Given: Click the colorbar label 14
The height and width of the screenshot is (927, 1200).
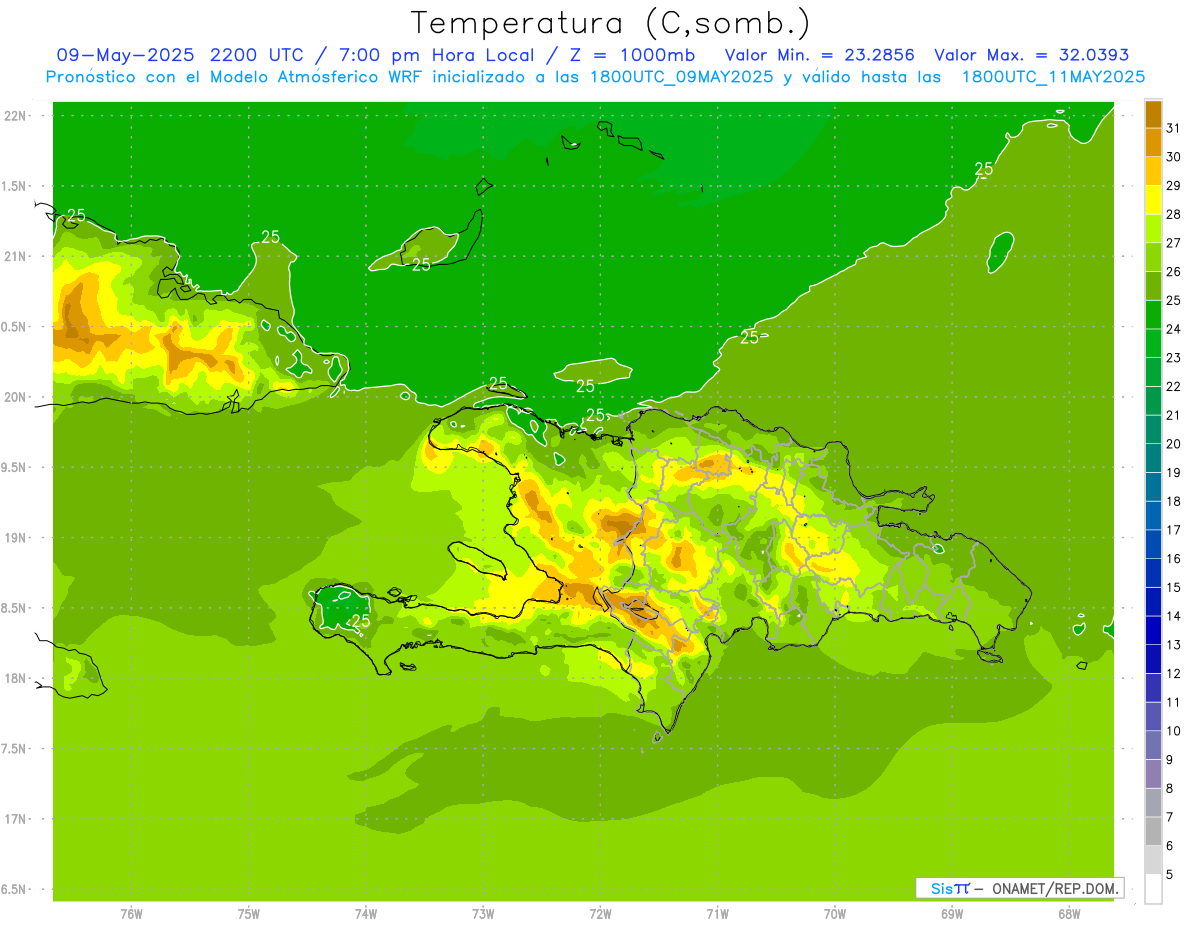Looking at the screenshot, I should (1174, 617).
